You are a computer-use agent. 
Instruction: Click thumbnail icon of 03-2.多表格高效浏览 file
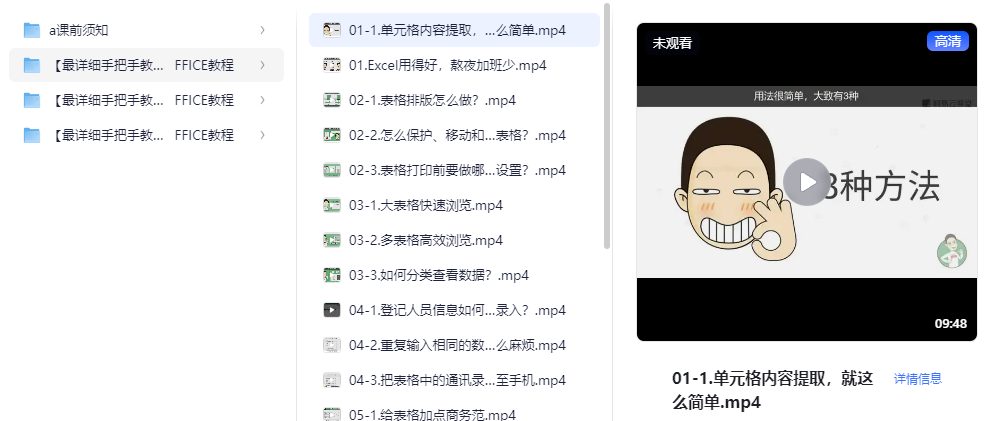(332, 240)
